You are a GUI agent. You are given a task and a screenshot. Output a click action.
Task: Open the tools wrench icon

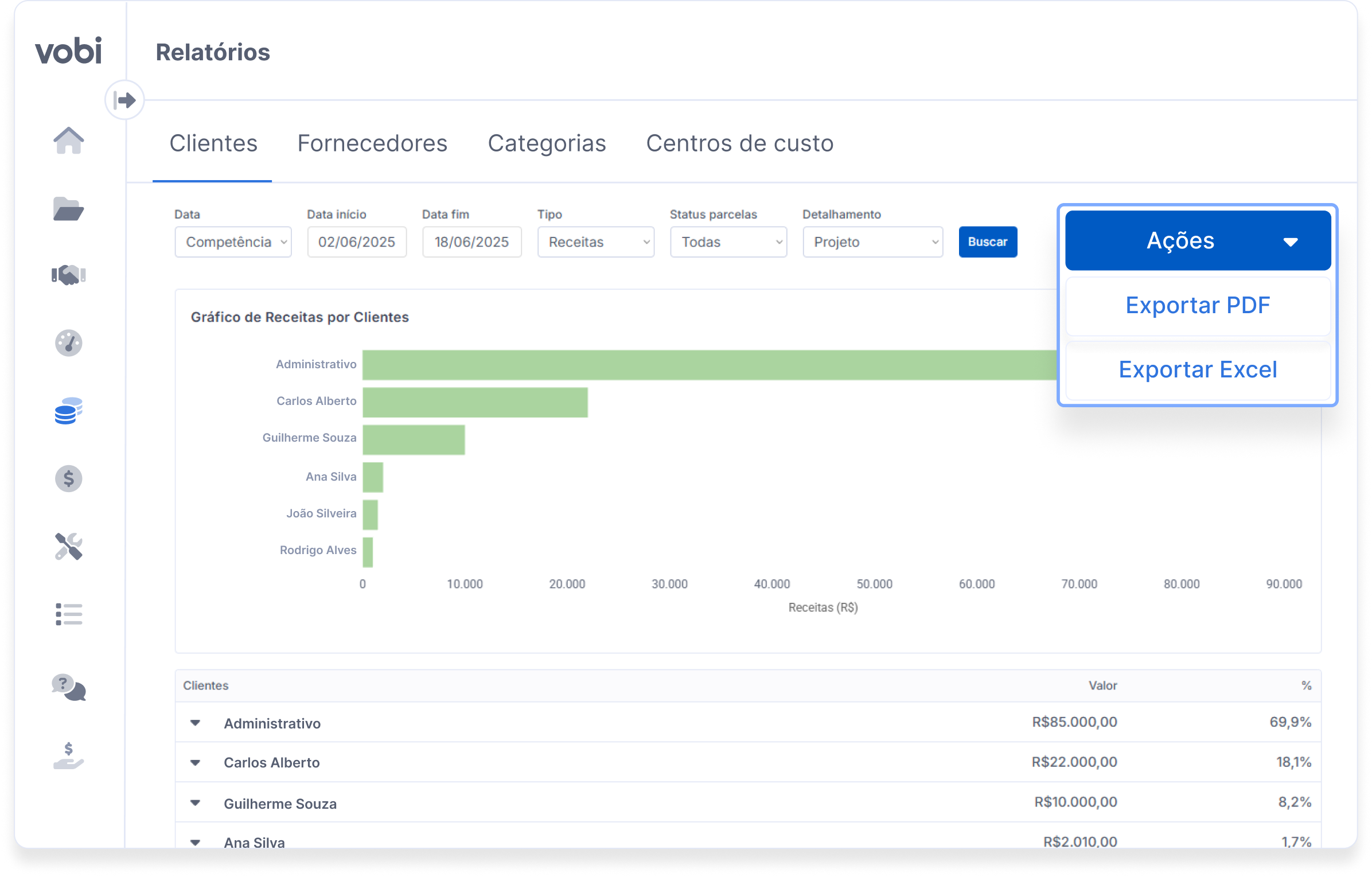pyautogui.click(x=68, y=546)
